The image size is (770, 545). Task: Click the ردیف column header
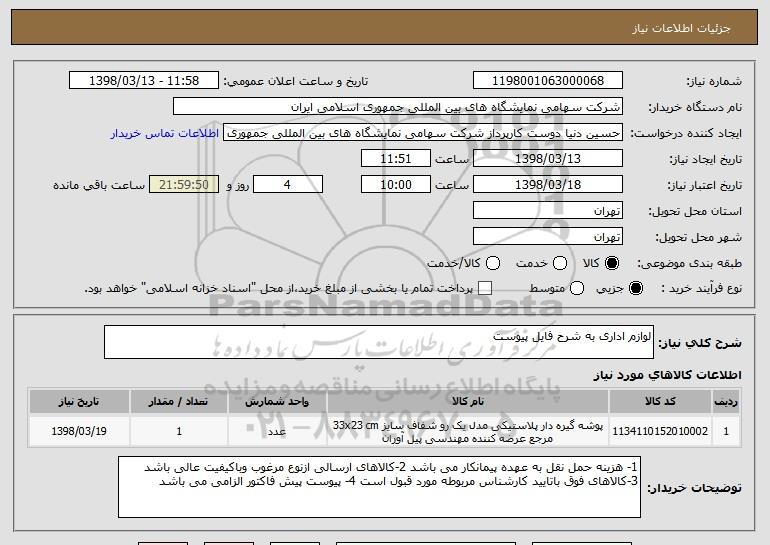tap(726, 402)
